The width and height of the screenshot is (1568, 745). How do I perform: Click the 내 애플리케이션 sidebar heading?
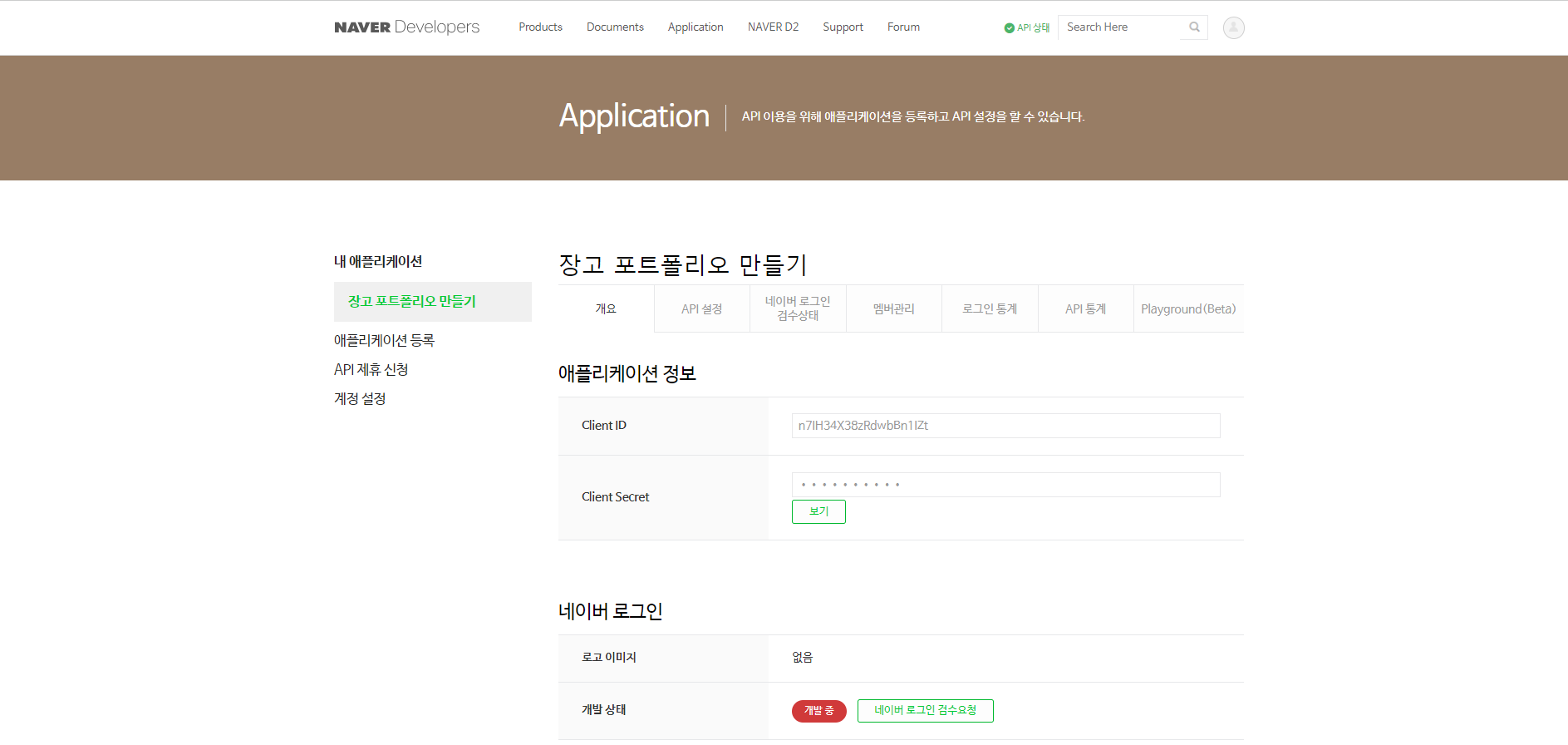[x=378, y=261]
